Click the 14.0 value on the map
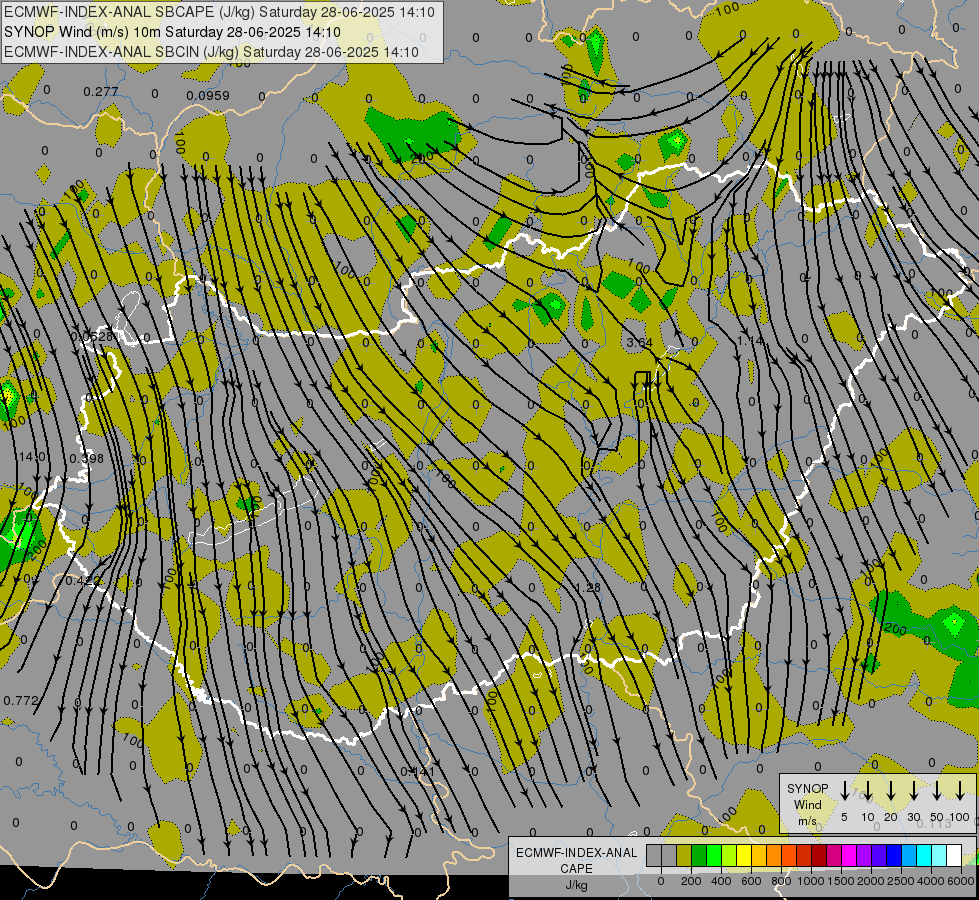This screenshot has width=979, height=900. coord(32,457)
